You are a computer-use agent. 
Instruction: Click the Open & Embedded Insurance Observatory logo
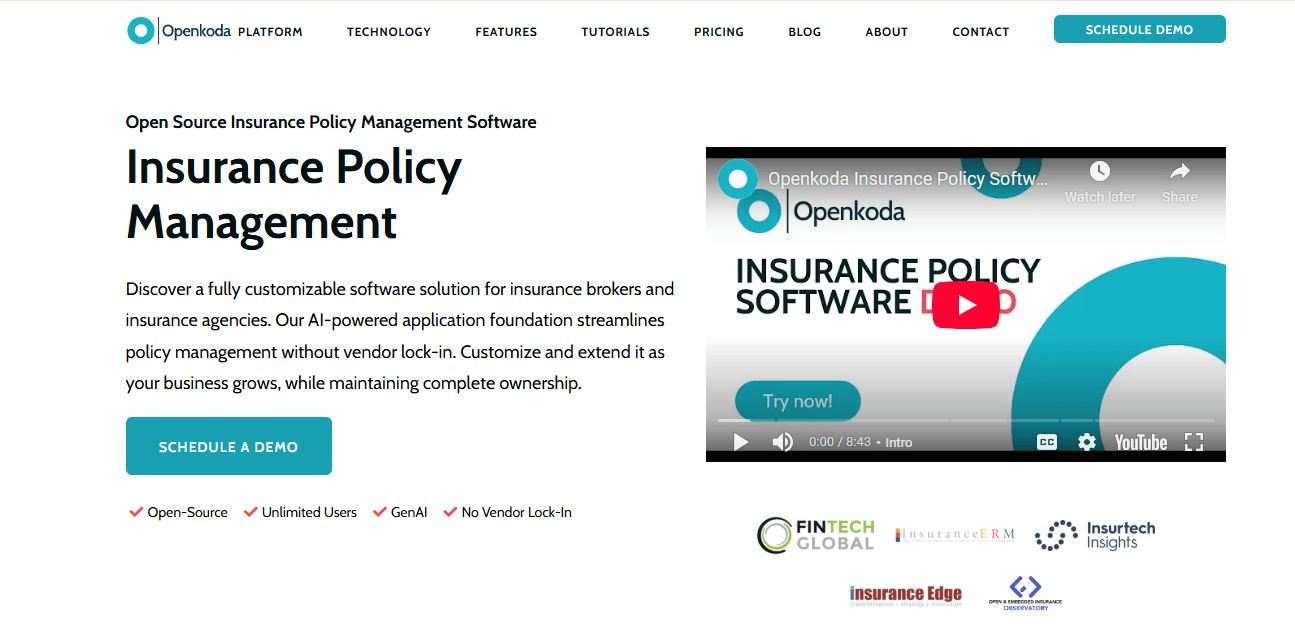[1025, 593]
